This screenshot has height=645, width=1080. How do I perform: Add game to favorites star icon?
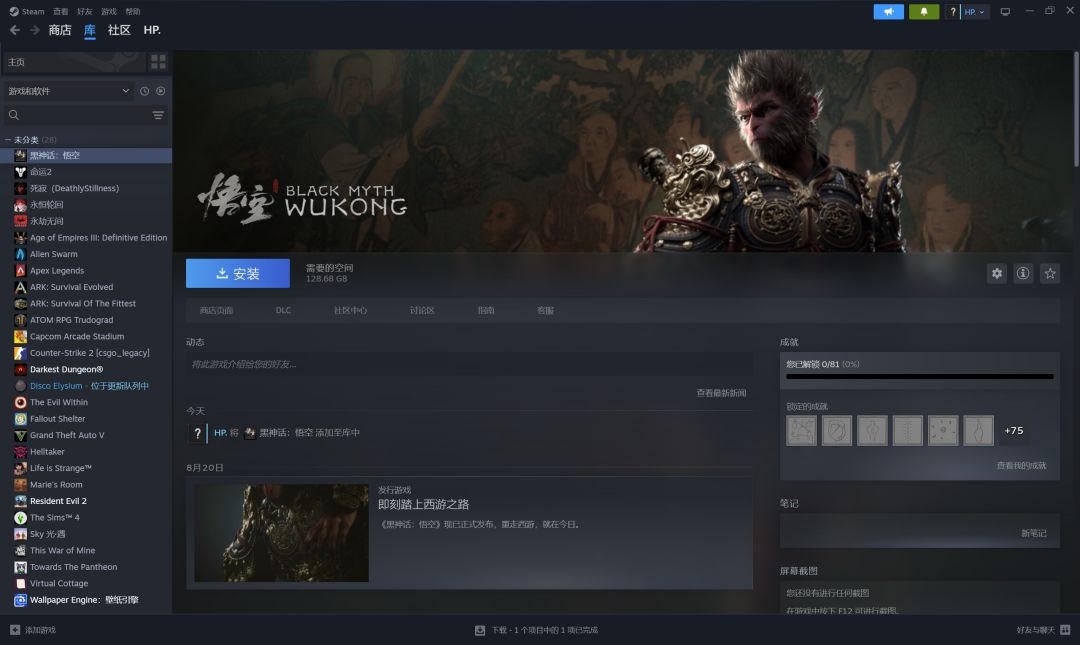tap(1050, 274)
